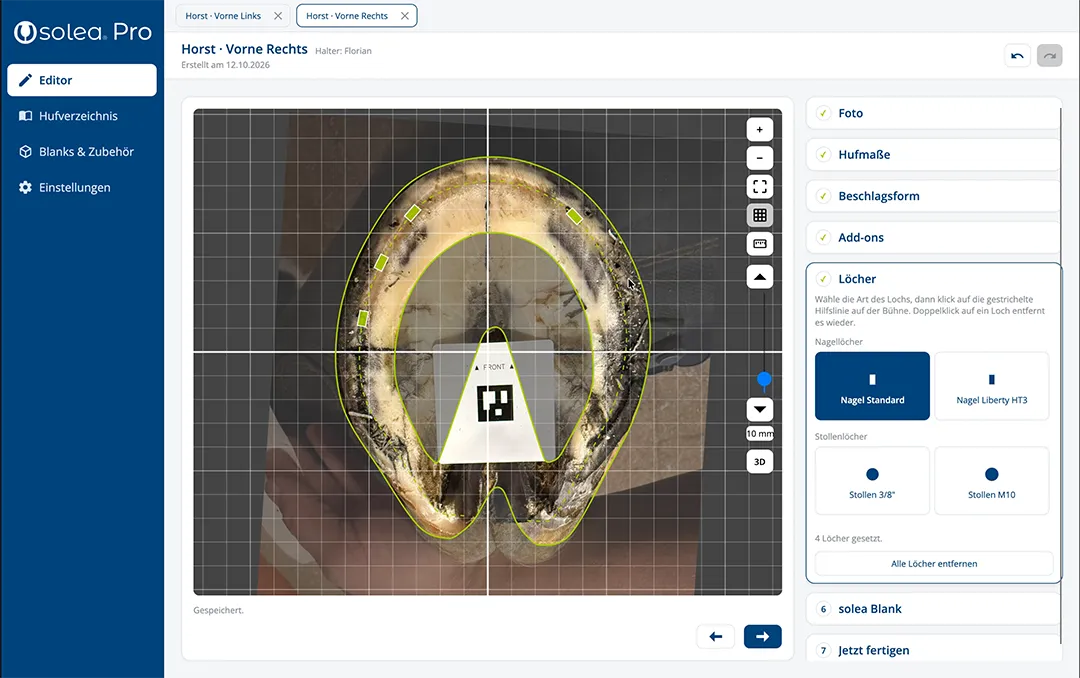Click Alle Löcher entfernen button
The image size is (1080, 678).
934,564
